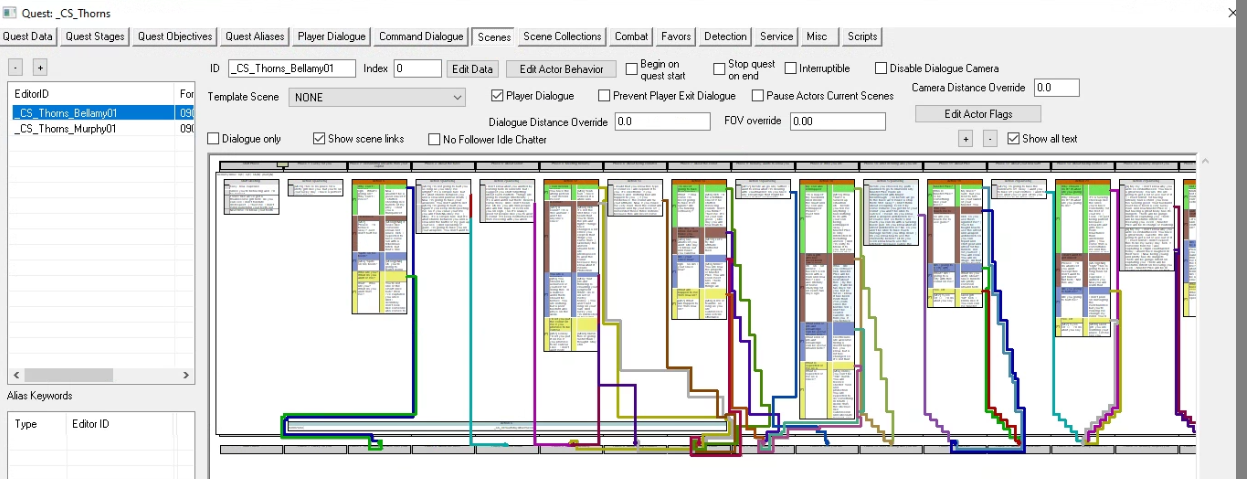Switch to the Combat tab
Screen dimensions: 1247x479
tap(631, 37)
